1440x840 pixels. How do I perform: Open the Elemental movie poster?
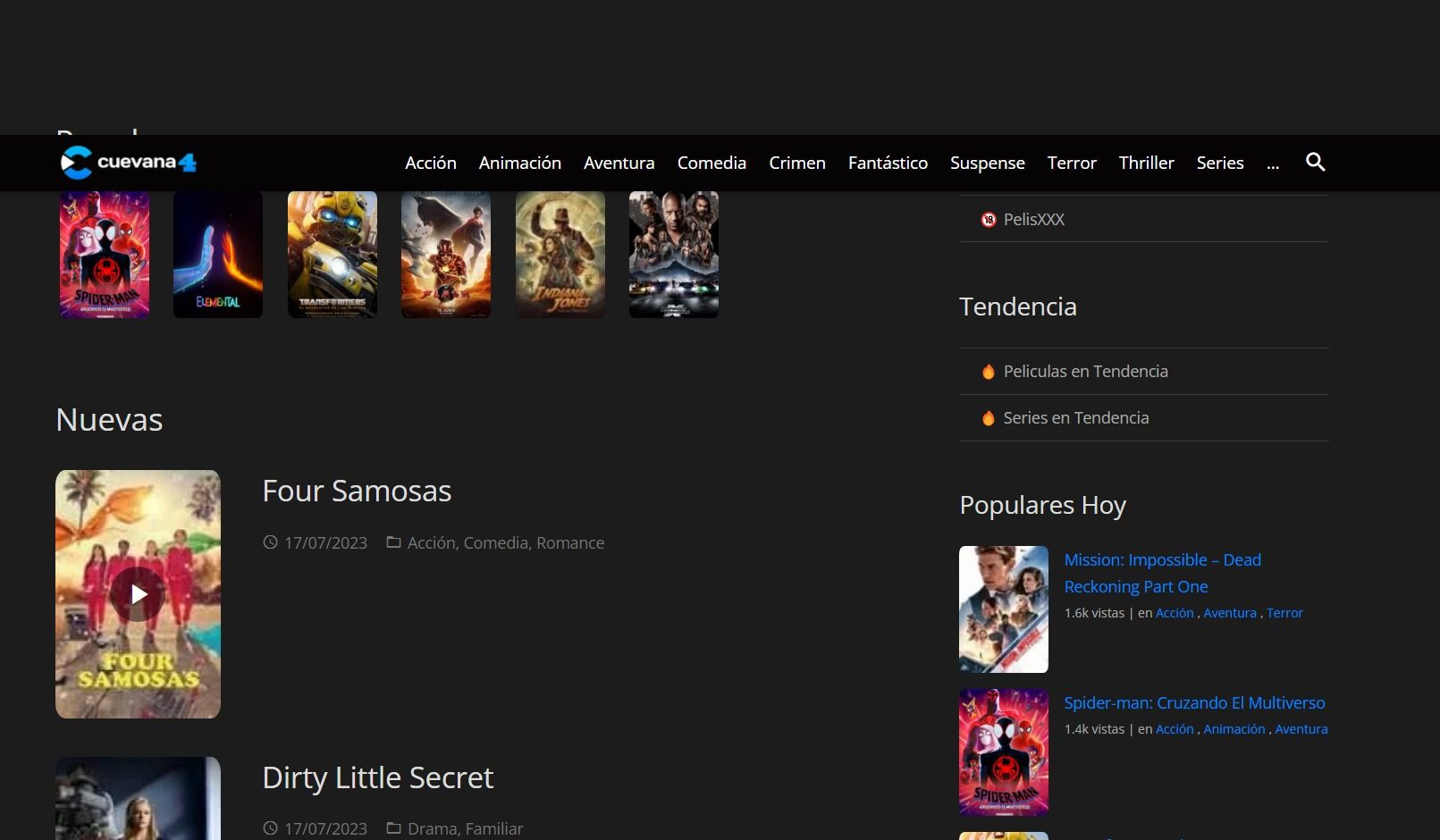click(218, 255)
